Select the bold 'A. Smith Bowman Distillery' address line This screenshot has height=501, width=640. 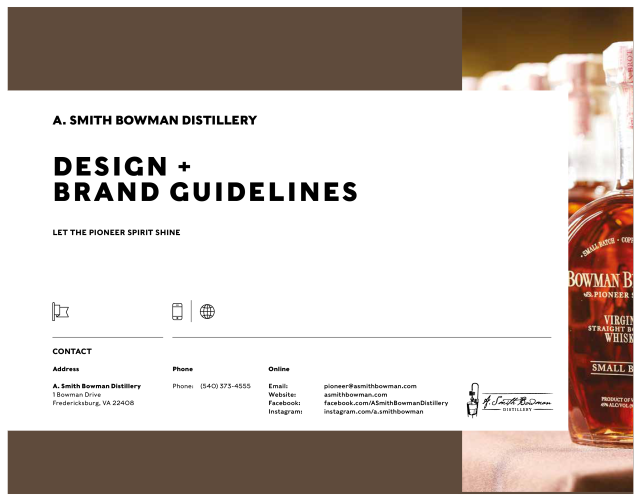click(97, 386)
